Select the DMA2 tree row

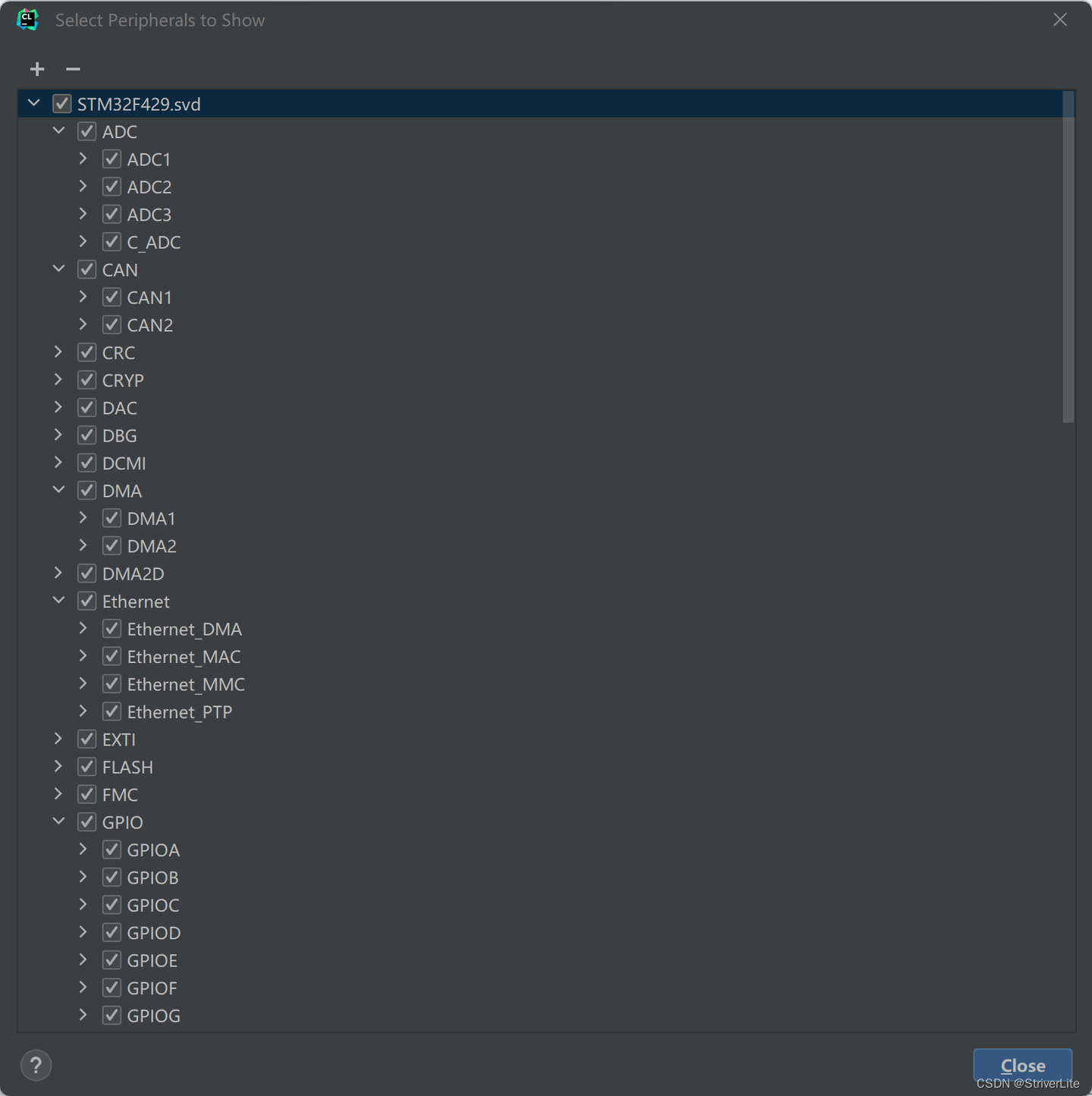coord(540,546)
